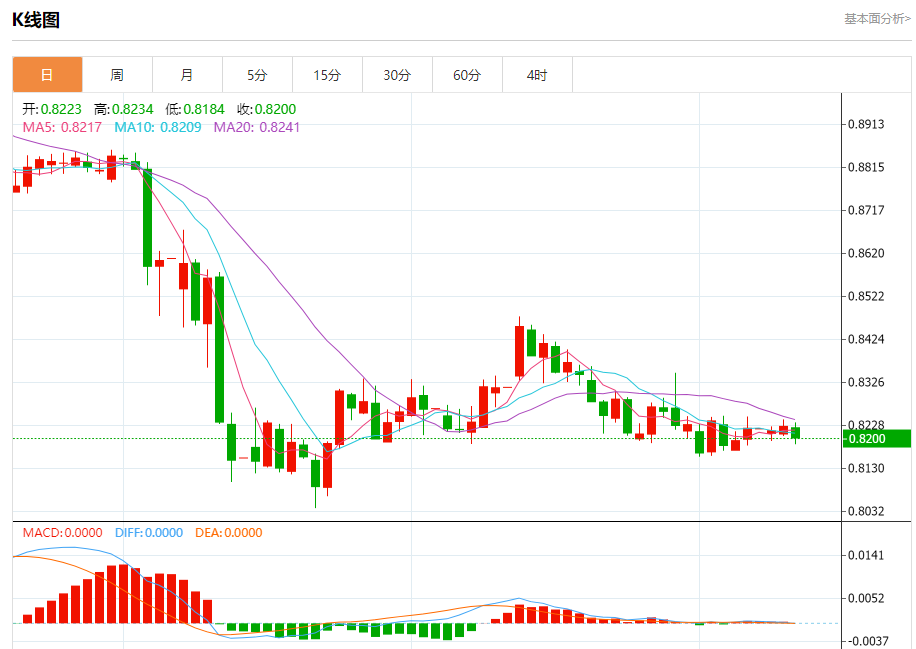916x649 pixels.
Task: Click the 开:0.8223 opening value
Action: point(52,109)
